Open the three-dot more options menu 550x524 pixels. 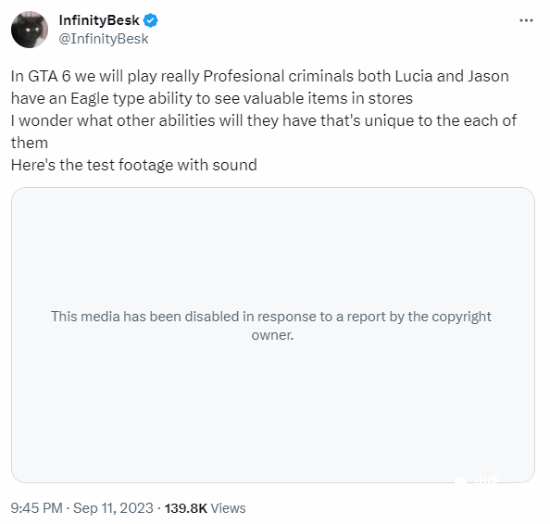[x=526, y=21]
